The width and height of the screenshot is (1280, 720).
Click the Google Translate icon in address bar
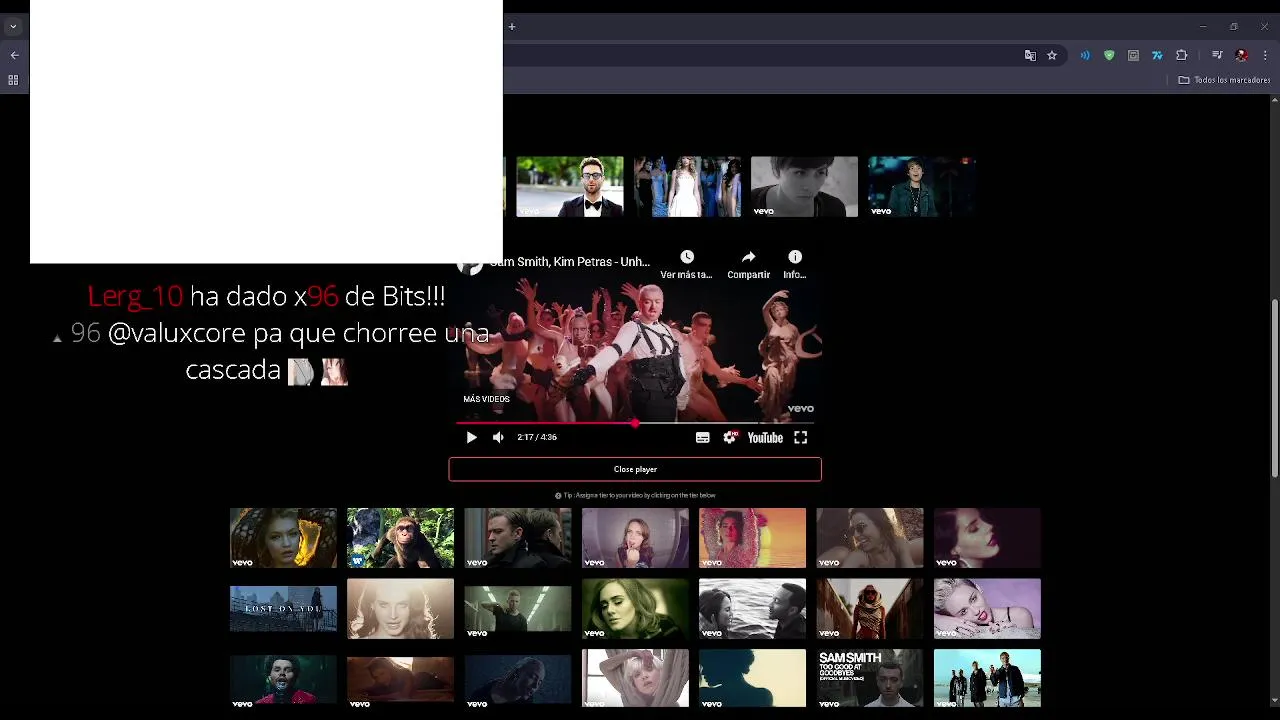tap(1030, 56)
